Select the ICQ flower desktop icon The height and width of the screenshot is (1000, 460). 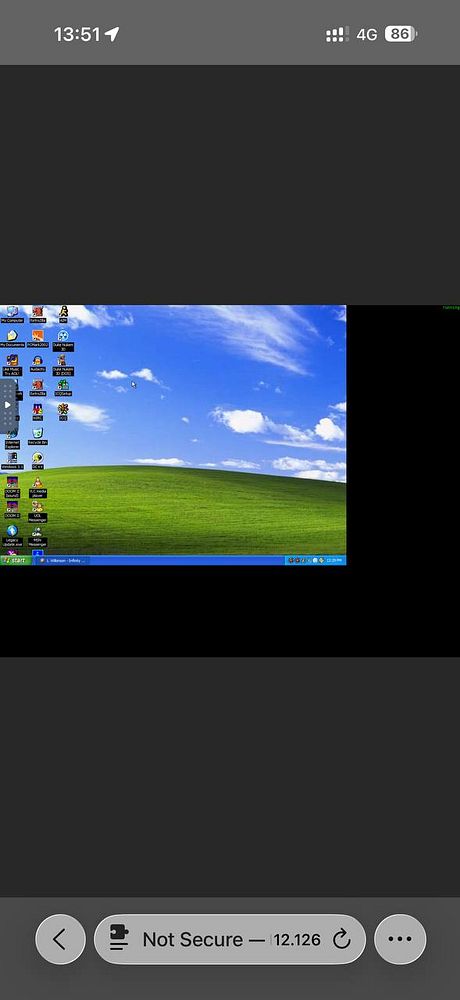tap(63, 412)
